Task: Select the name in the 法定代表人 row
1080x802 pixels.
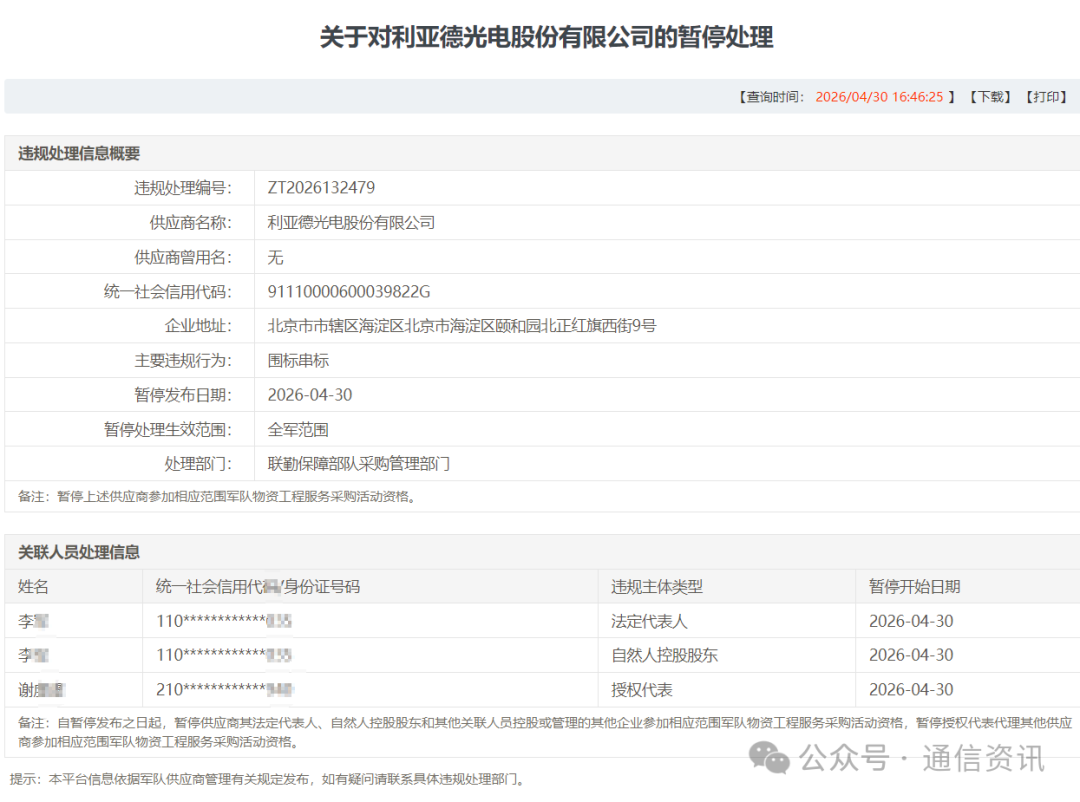Action: pyautogui.click(x=33, y=621)
